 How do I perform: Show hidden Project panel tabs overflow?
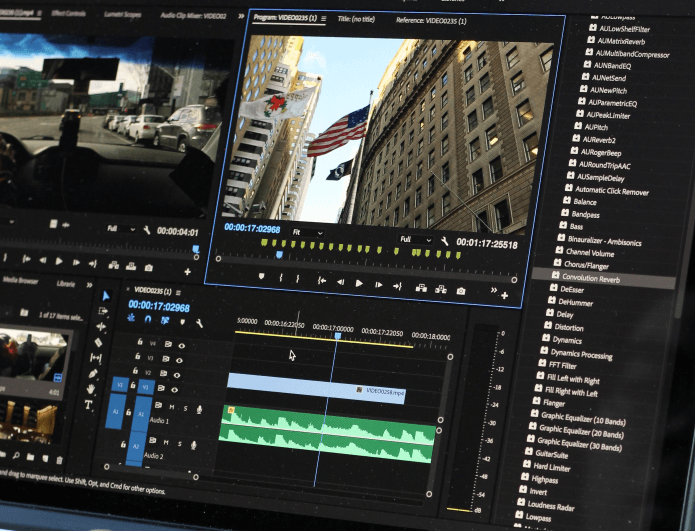[89, 285]
